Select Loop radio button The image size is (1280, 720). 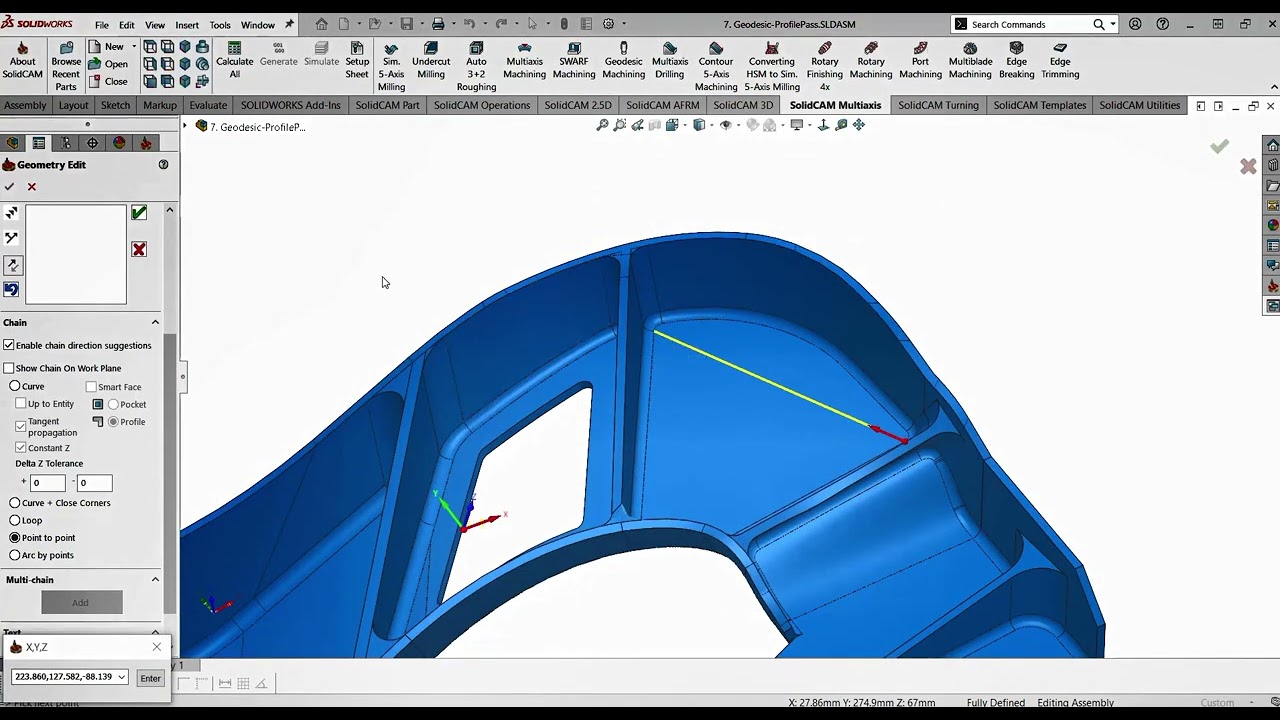click(x=15, y=520)
